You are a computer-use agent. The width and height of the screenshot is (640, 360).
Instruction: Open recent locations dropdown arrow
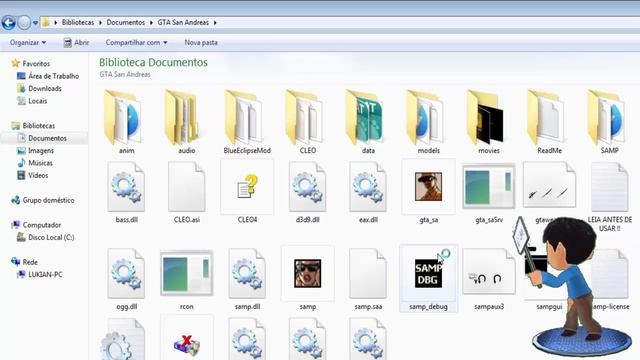(35, 23)
